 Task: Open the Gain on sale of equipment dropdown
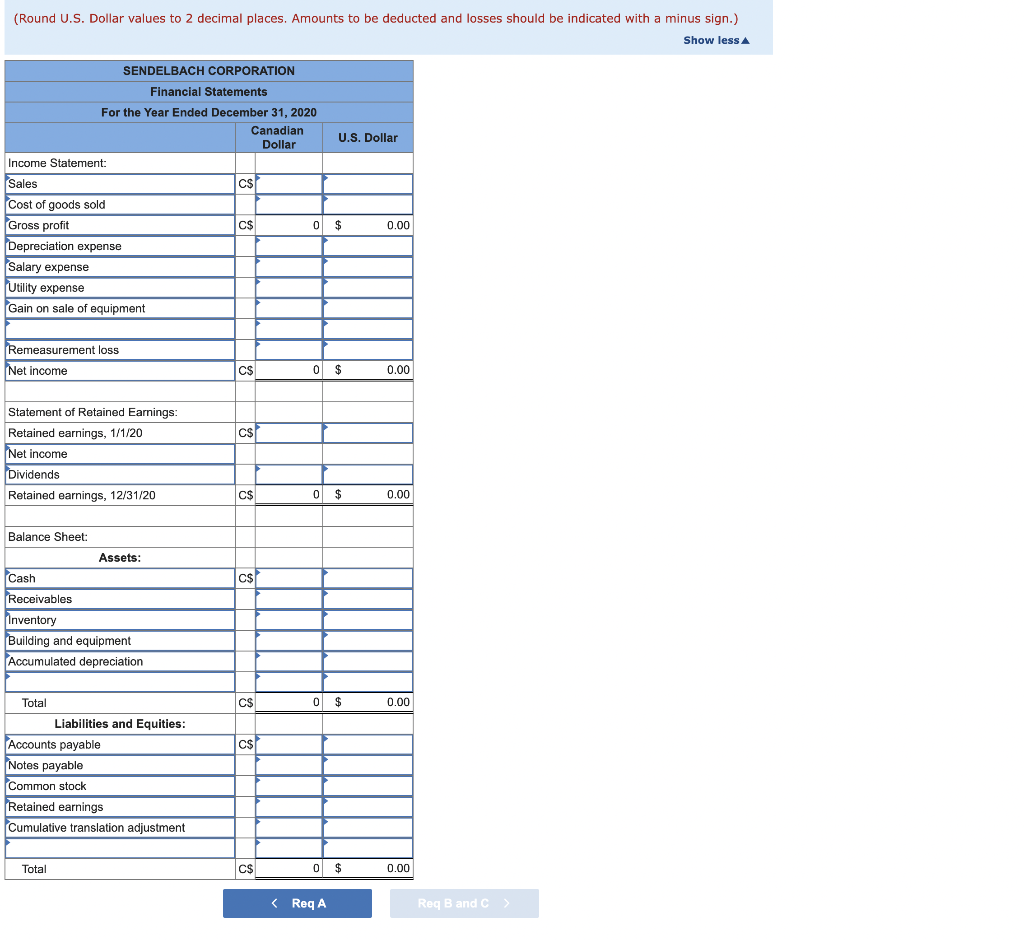[120, 308]
